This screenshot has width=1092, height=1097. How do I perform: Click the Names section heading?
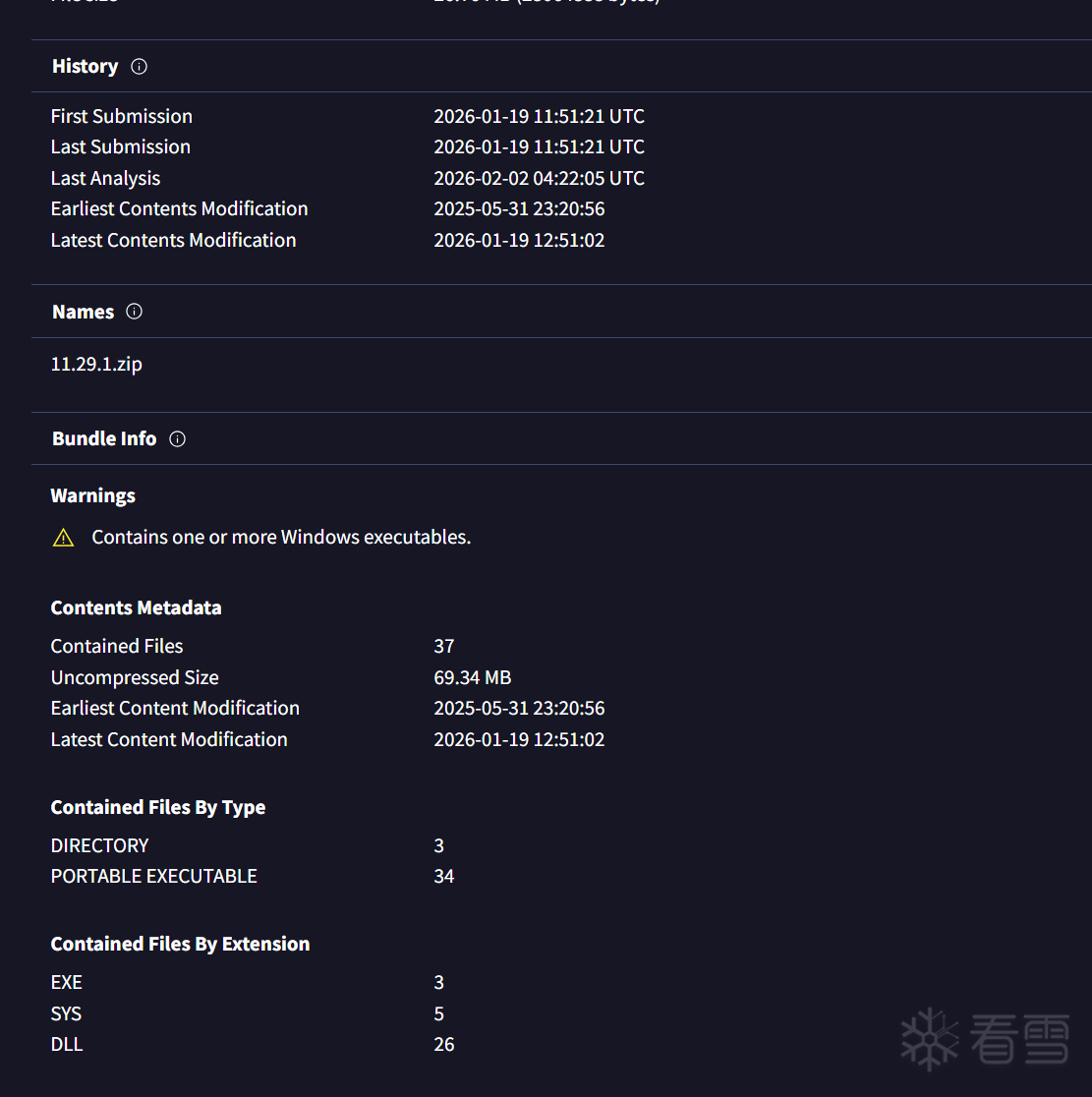(83, 312)
